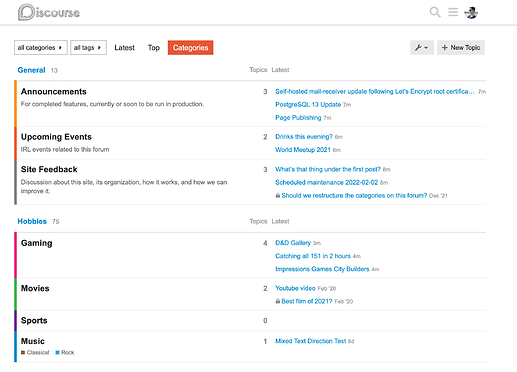Open Youtube video topic

[x=295, y=288]
